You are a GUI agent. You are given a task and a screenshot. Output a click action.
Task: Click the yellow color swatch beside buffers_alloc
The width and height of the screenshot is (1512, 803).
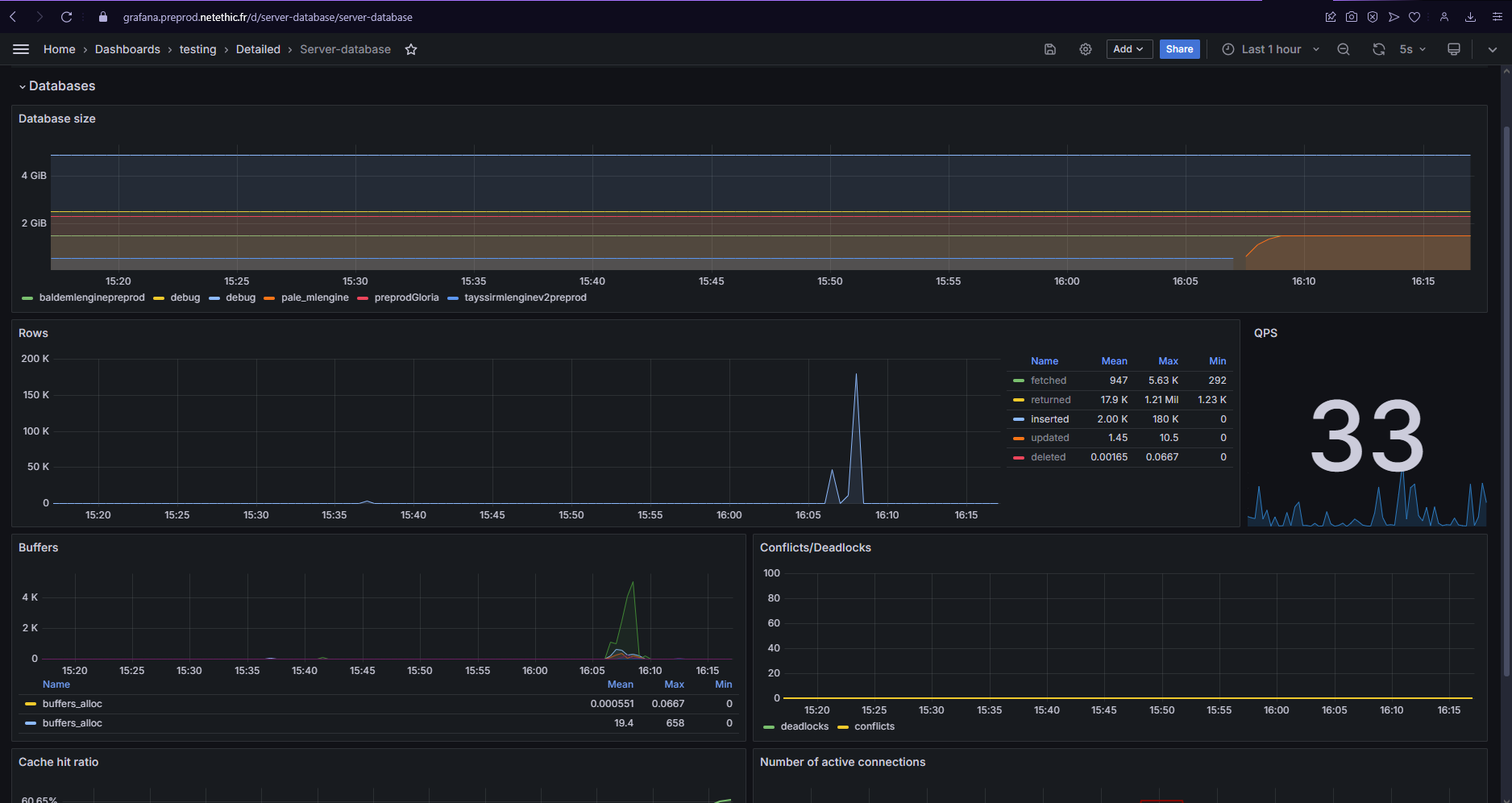(31, 703)
